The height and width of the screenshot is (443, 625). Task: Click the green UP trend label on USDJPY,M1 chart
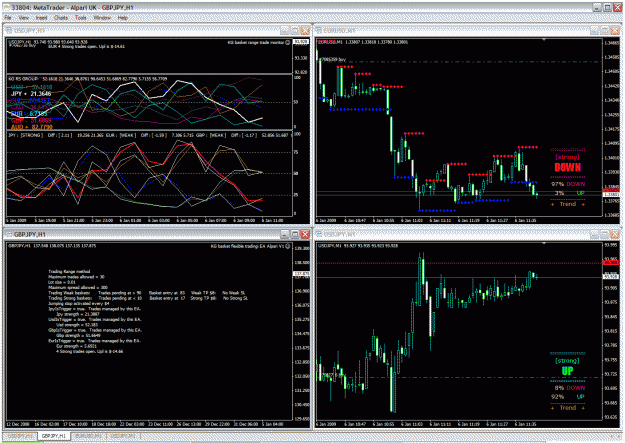coord(567,371)
